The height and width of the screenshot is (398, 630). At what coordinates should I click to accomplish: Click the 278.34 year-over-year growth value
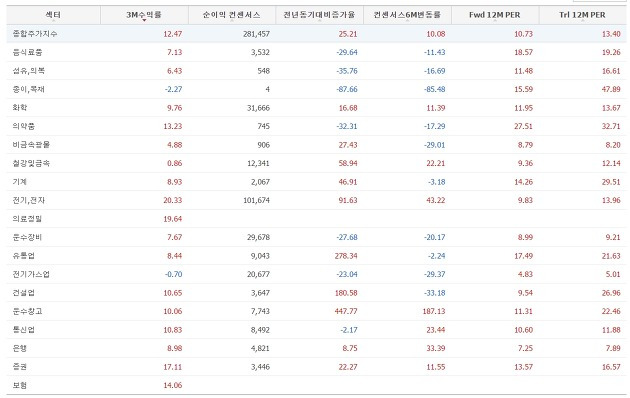click(x=346, y=256)
